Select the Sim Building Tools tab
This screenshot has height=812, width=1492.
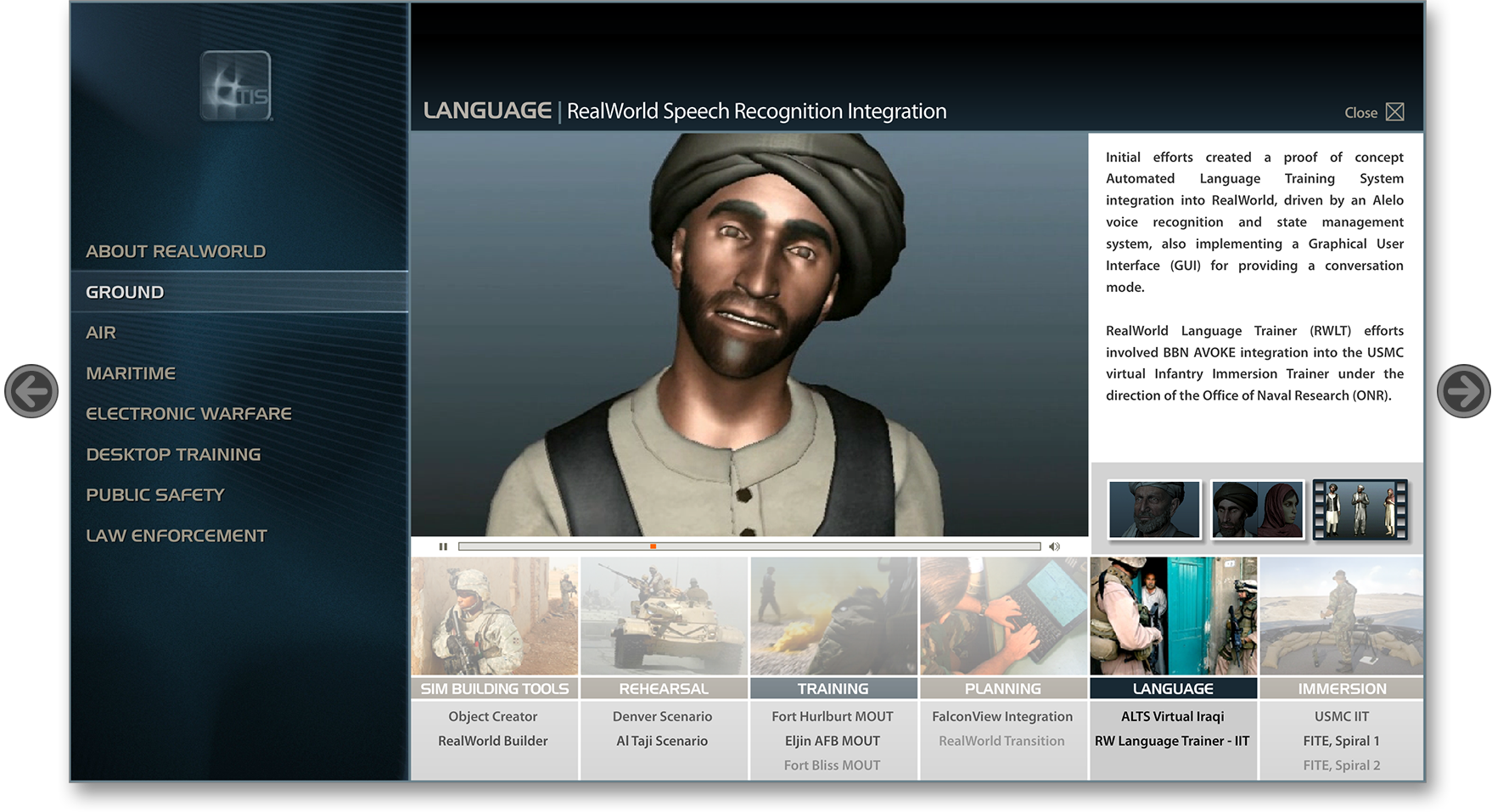pos(495,688)
